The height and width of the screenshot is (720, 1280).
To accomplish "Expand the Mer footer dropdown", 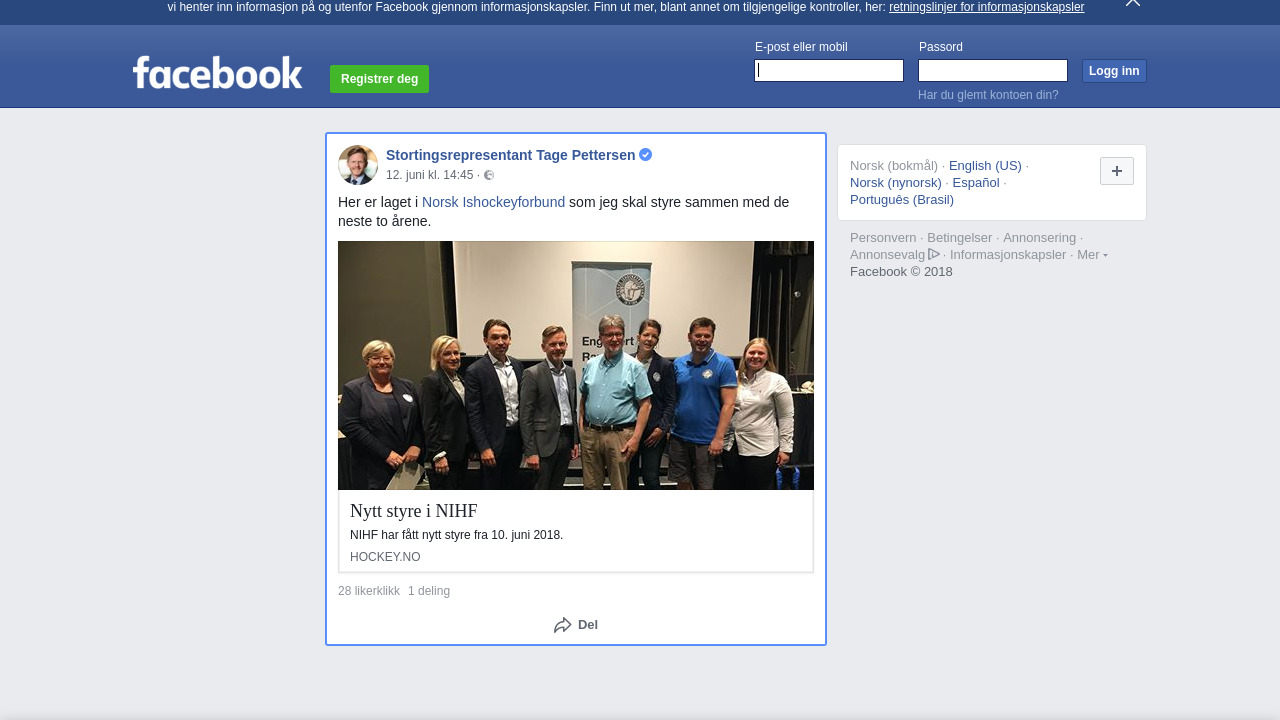I will [1092, 255].
